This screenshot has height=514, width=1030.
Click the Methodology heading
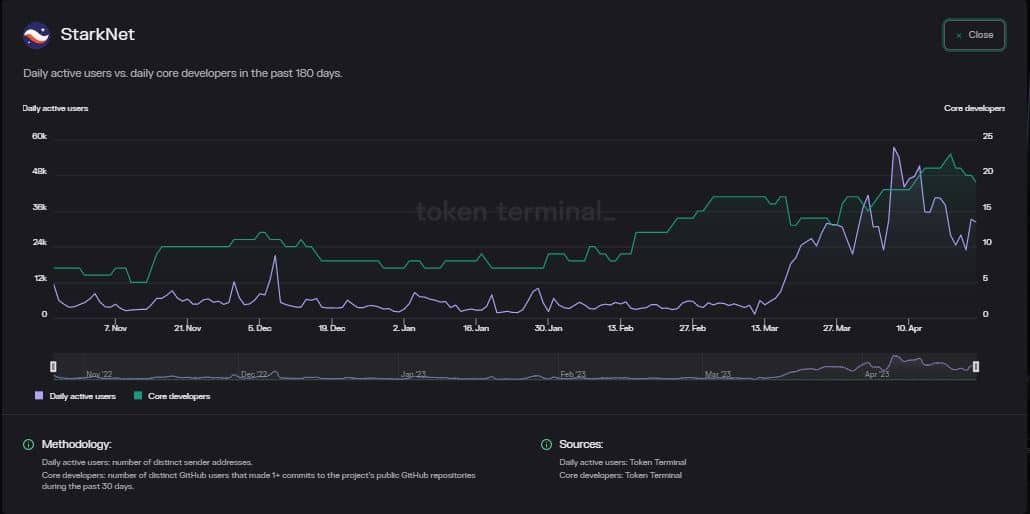click(x=76, y=444)
